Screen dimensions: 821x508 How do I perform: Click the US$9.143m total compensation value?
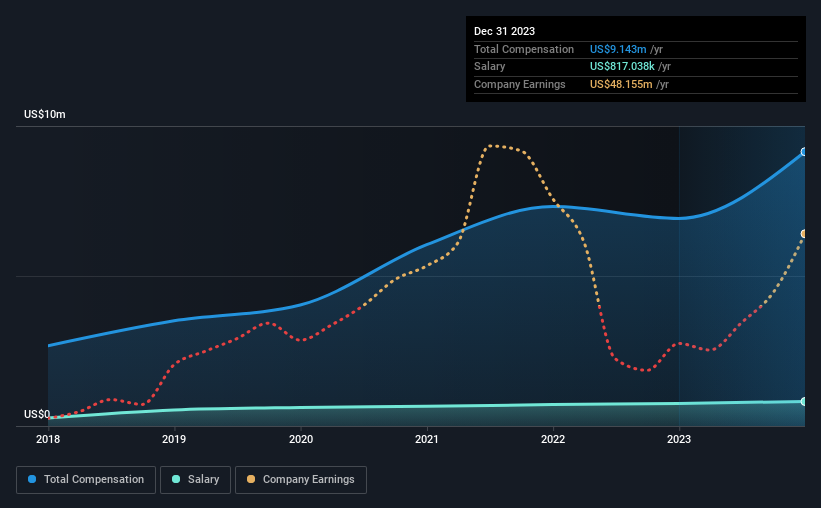(618, 49)
